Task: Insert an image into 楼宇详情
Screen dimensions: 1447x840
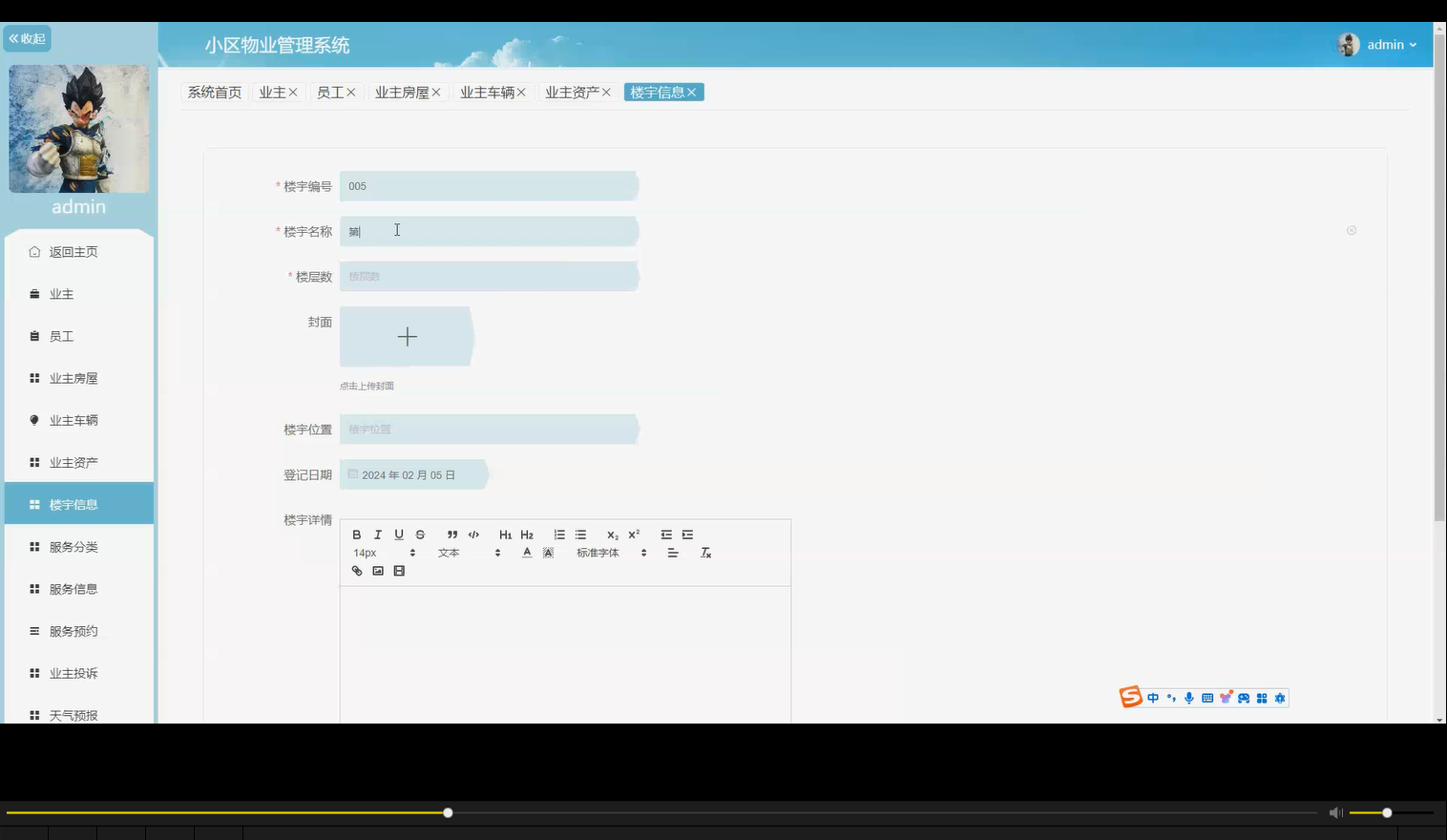Action: click(378, 570)
